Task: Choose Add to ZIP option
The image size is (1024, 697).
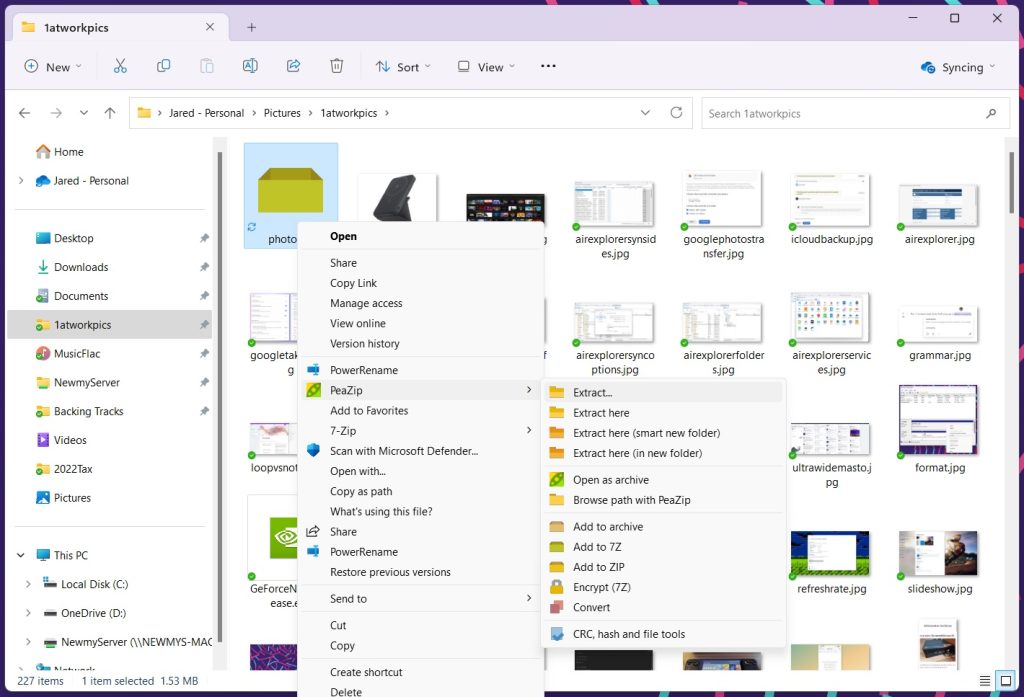Action: 598,567
